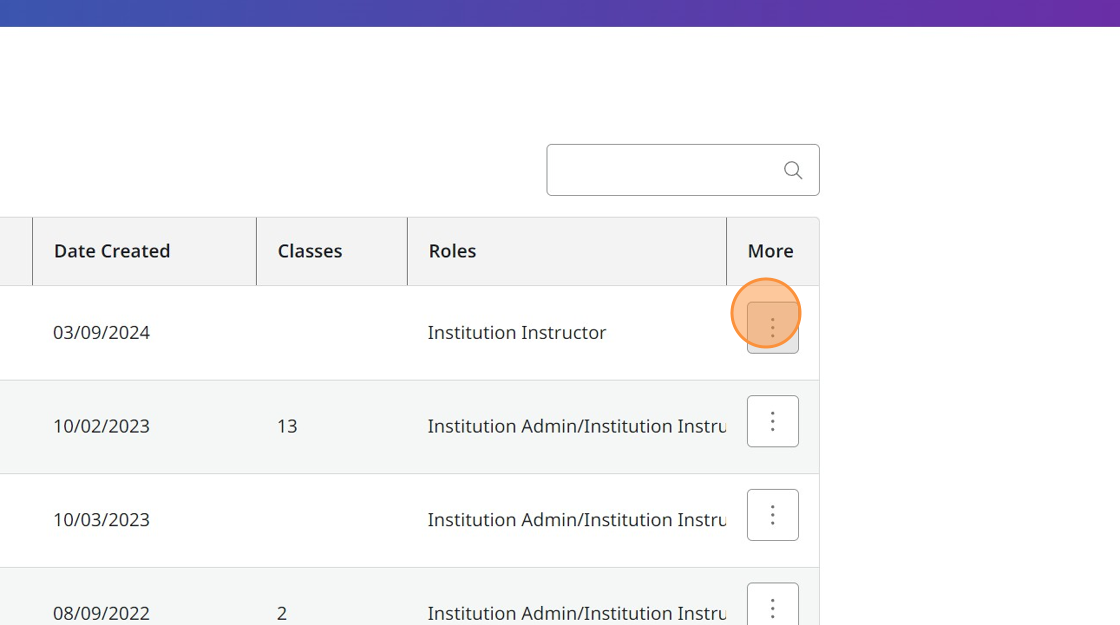Viewport: 1120px width, 625px height.
Task: Click the search magnifier icon
Action: click(x=793, y=170)
